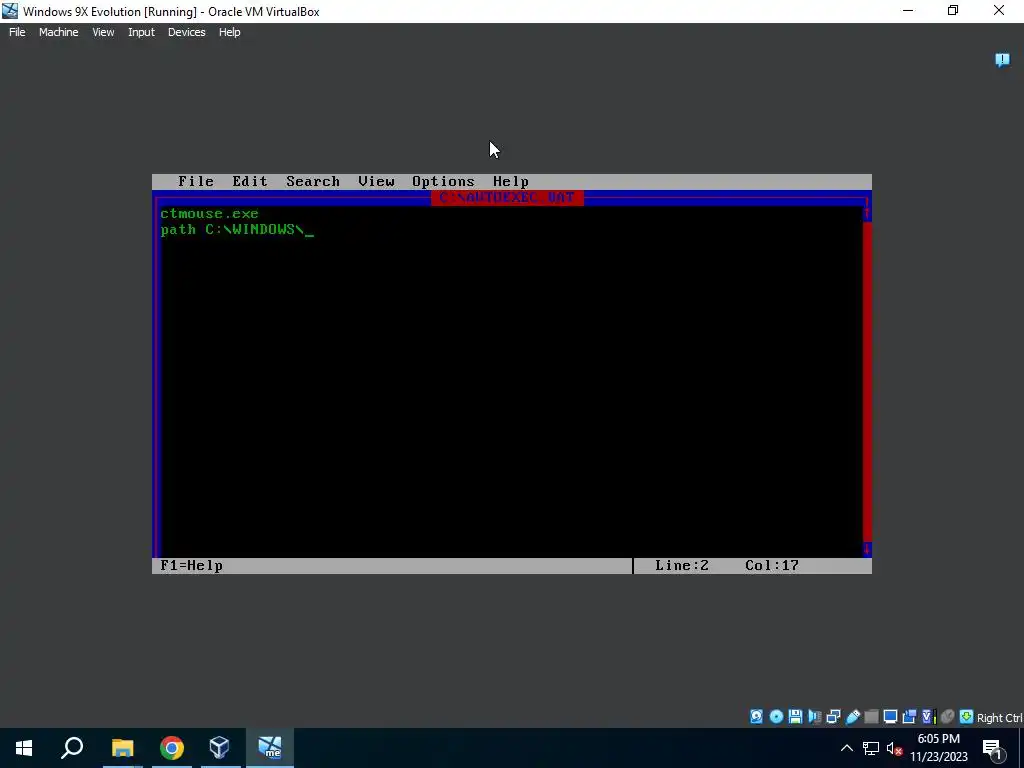The height and width of the screenshot is (768, 1024).
Task: Open the VirtualBox File menu
Action: (x=17, y=32)
